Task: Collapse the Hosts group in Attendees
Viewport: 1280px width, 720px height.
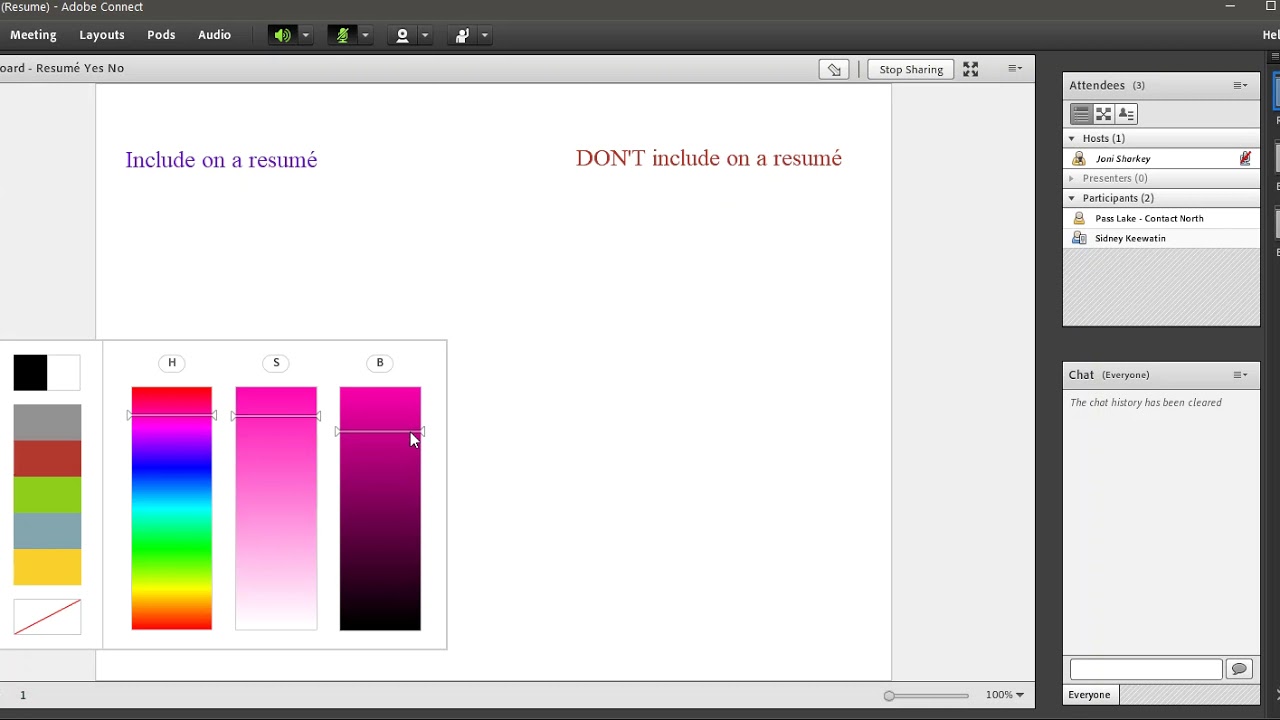Action: (1072, 138)
